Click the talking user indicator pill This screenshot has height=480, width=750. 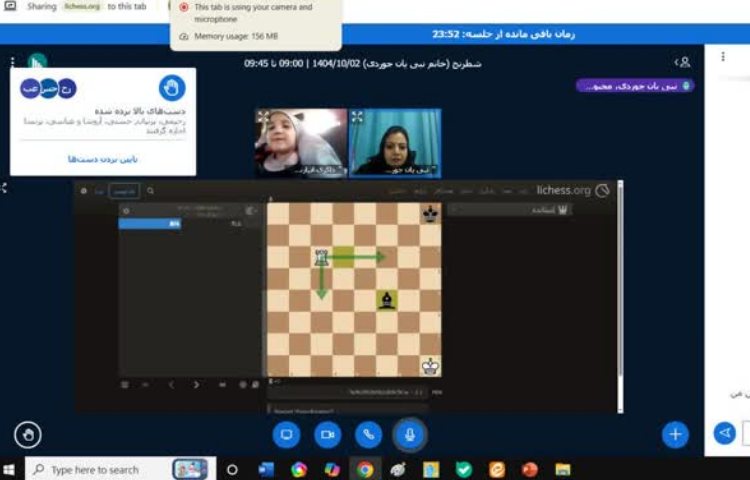[x=635, y=86]
